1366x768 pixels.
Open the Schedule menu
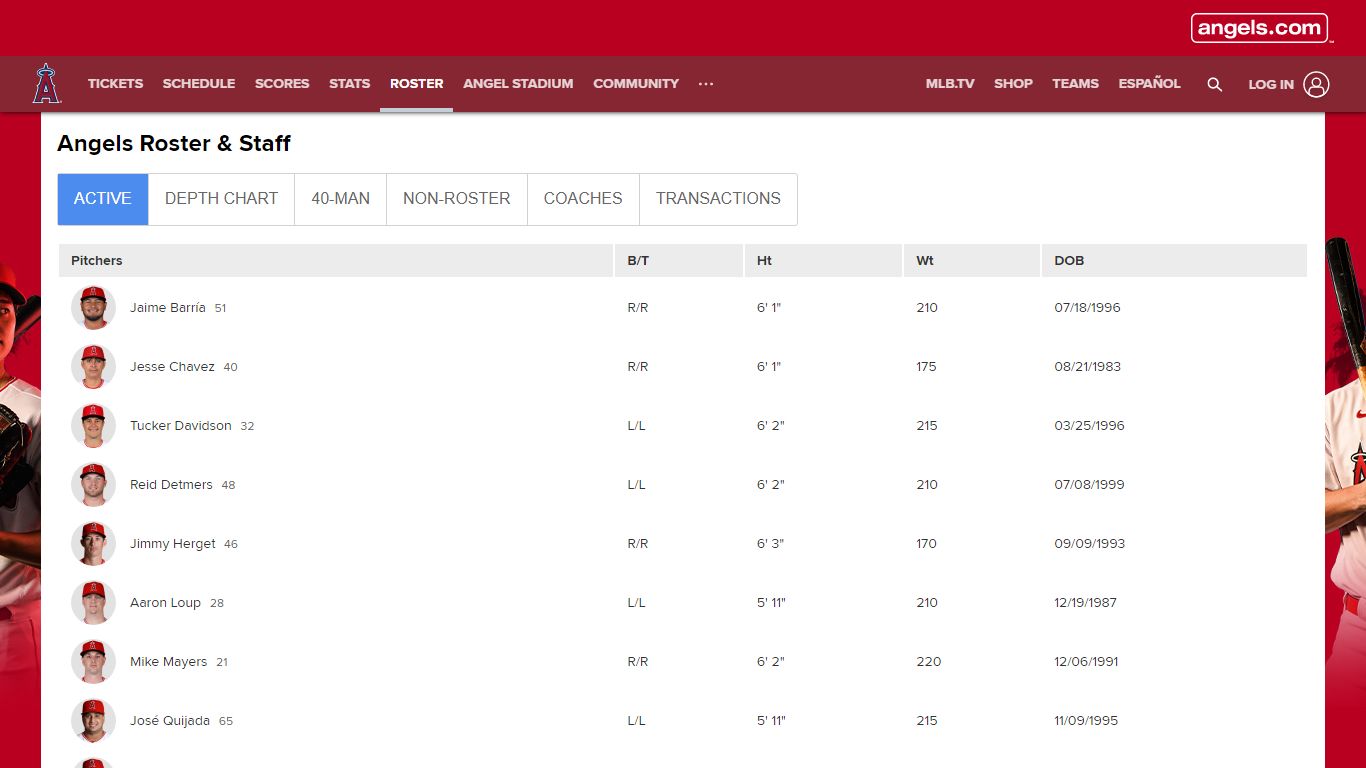[x=199, y=84]
